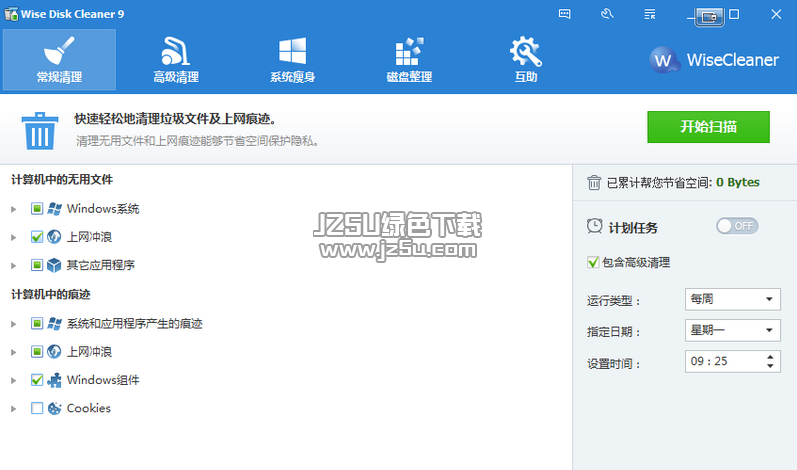Click the 0 Bytes saved value
The image size is (797, 470).
pyautogui.click(x=738, y=182)
